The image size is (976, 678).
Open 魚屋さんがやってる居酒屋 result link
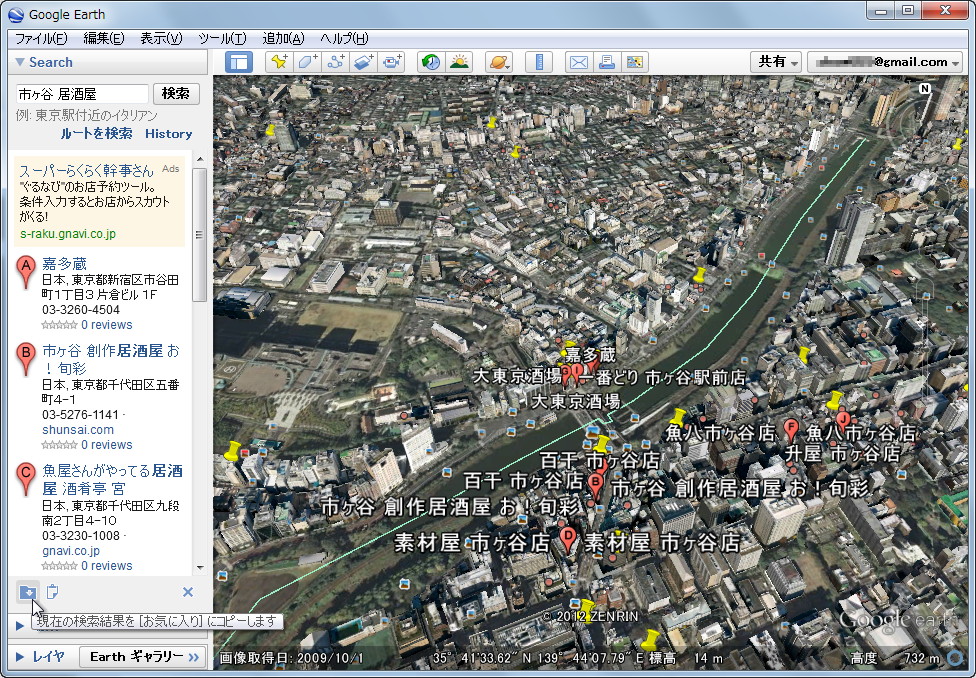[x=112, y=479]
